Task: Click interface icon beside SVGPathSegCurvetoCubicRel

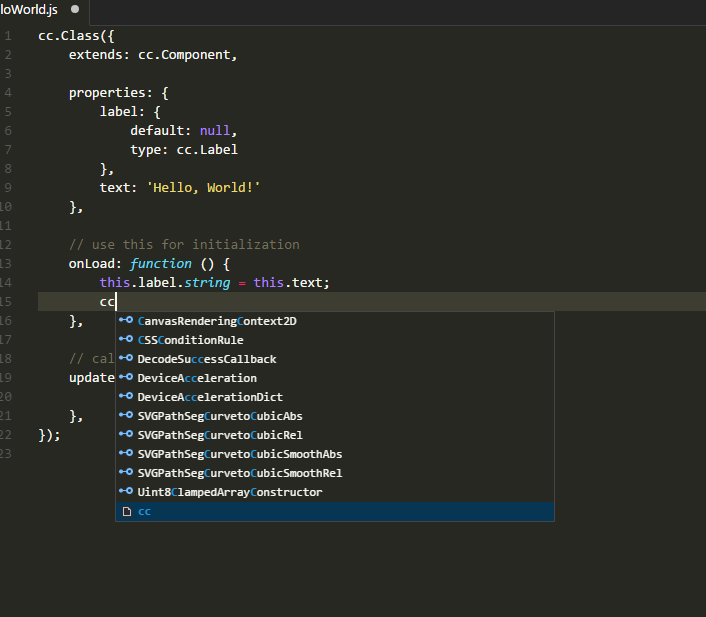Action: [x=126, y=434]
